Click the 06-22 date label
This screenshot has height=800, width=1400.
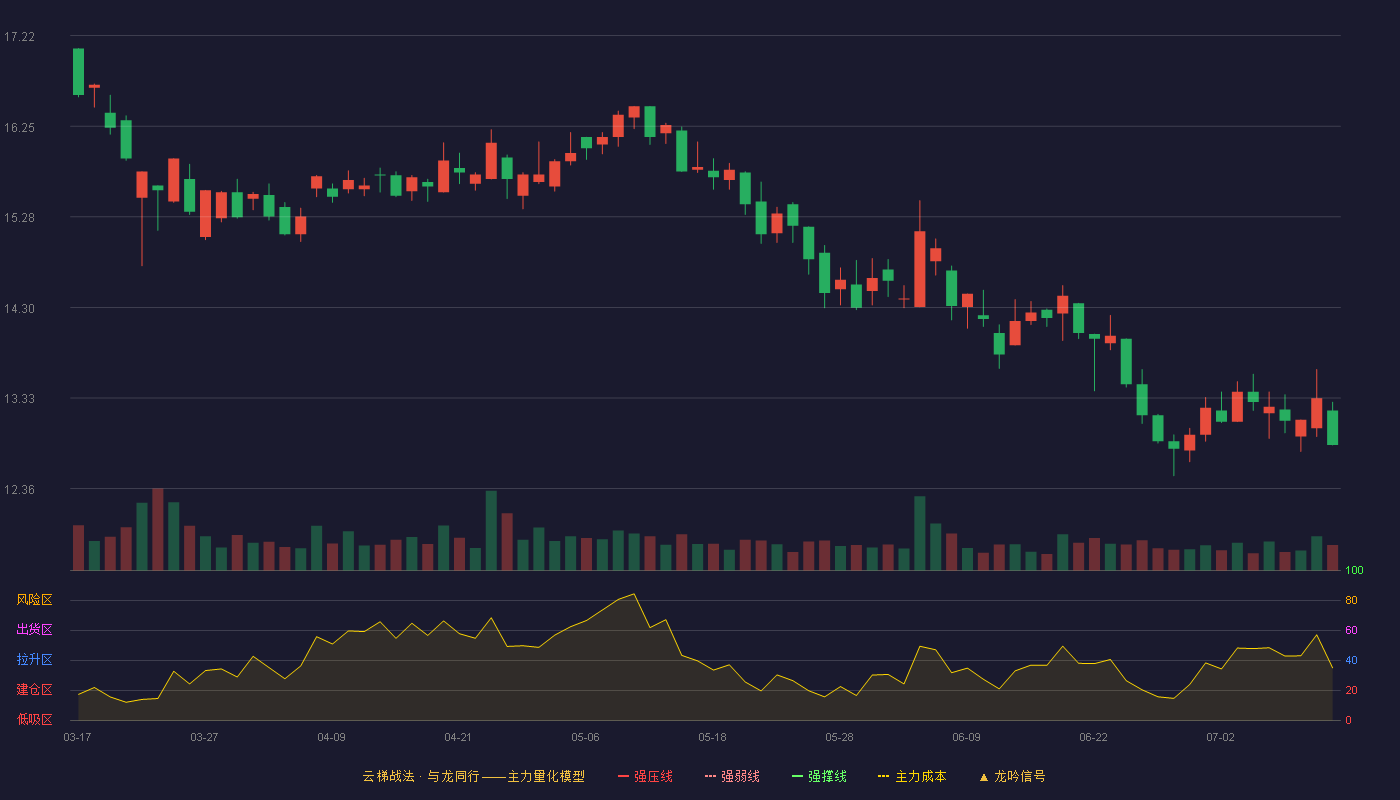pyautogui.click(x=1093, y=737)
